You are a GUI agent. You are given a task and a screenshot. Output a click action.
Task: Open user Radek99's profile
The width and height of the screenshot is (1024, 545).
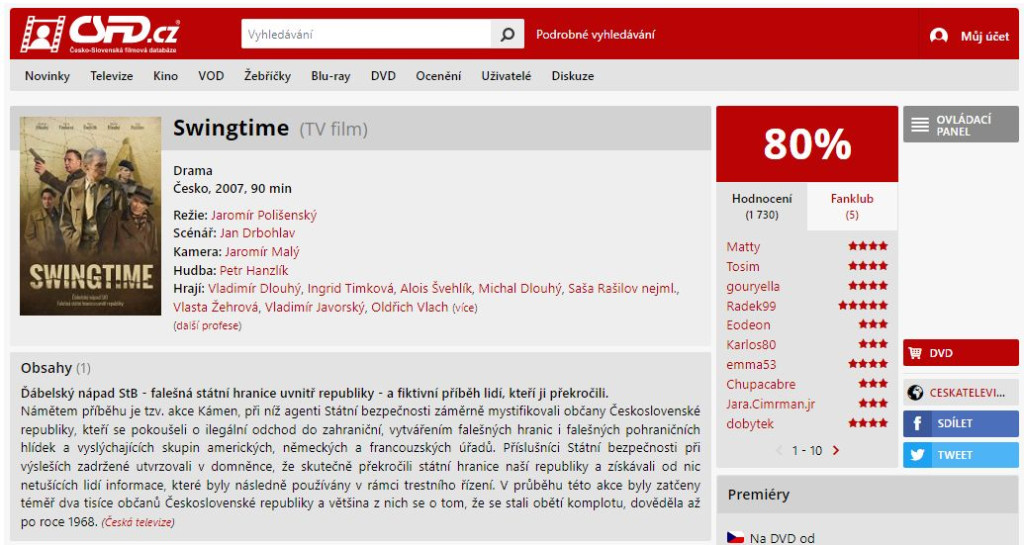pos(751,305)
